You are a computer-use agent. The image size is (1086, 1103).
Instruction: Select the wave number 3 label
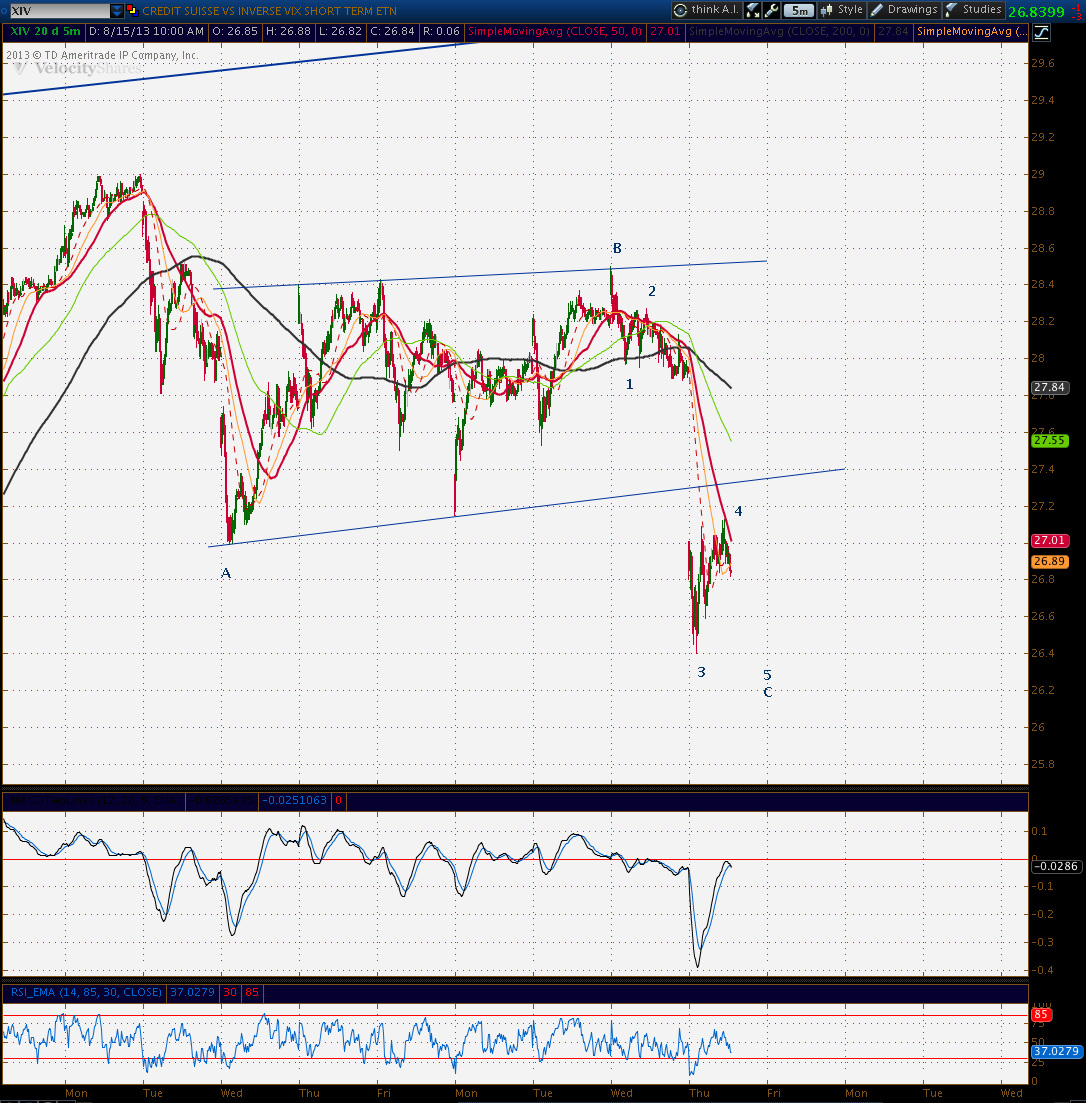(x=701, y=672)
